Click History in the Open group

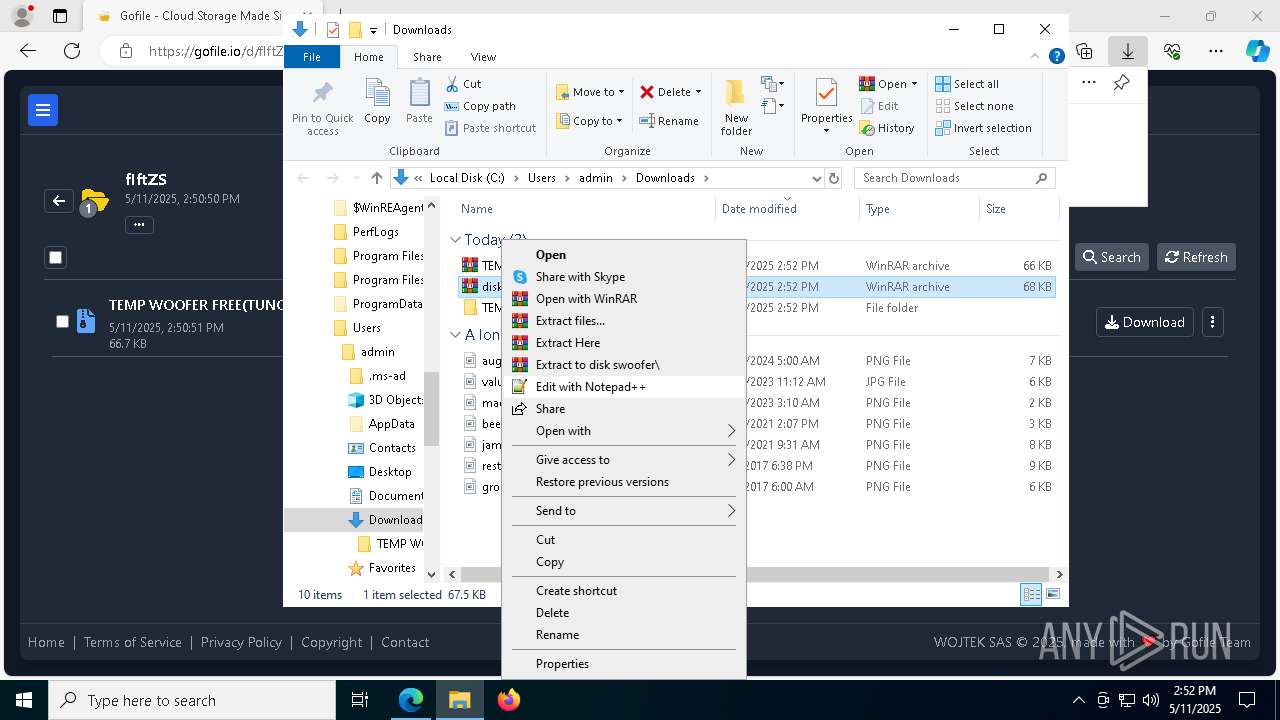887,128
